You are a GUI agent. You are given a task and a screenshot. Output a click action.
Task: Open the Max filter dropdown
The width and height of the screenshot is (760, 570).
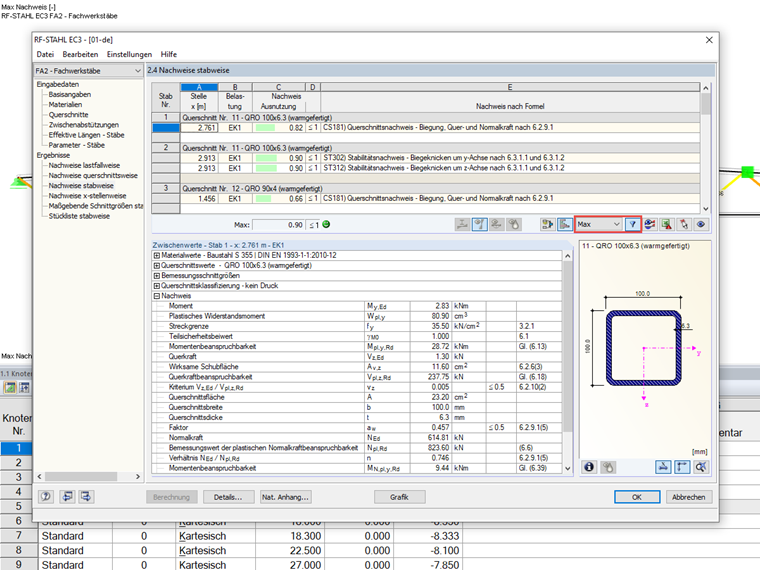[x=599, y=224]
